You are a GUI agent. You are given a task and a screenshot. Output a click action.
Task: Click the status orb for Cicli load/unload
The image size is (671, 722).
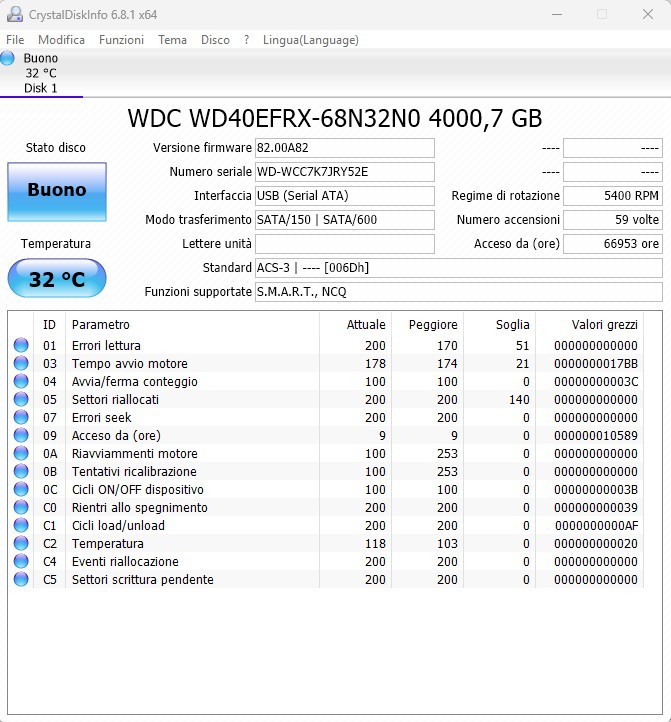pyautogui.click(x=21, y=525)
